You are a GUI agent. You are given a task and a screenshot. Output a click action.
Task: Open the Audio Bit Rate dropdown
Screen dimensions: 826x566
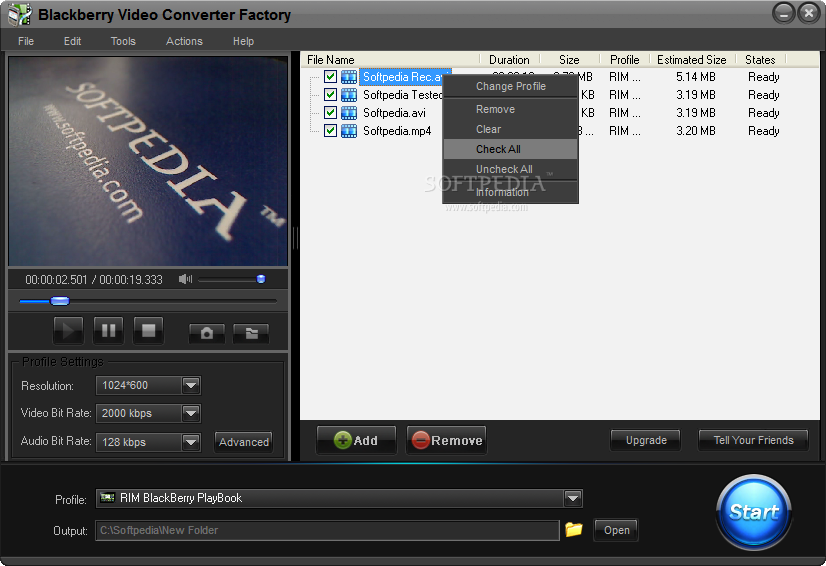pos(191,442)
